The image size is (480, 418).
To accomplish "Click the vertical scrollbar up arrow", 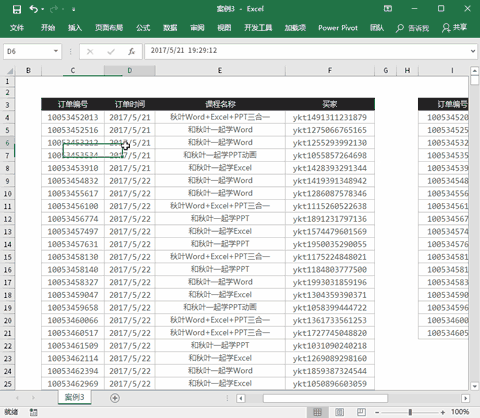I will coord(474,71).
